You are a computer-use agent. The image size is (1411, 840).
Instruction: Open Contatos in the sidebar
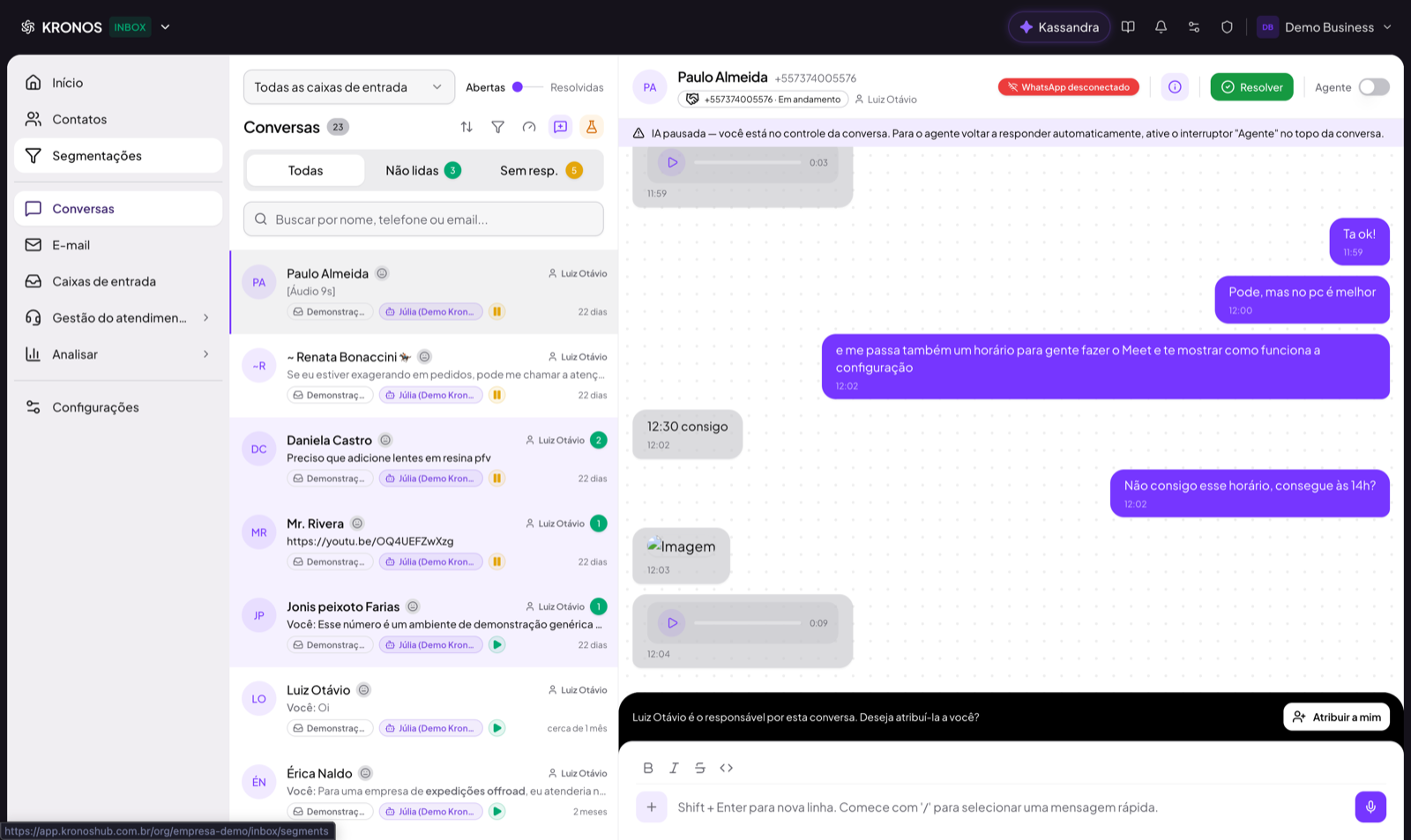(x=118, y=119)
